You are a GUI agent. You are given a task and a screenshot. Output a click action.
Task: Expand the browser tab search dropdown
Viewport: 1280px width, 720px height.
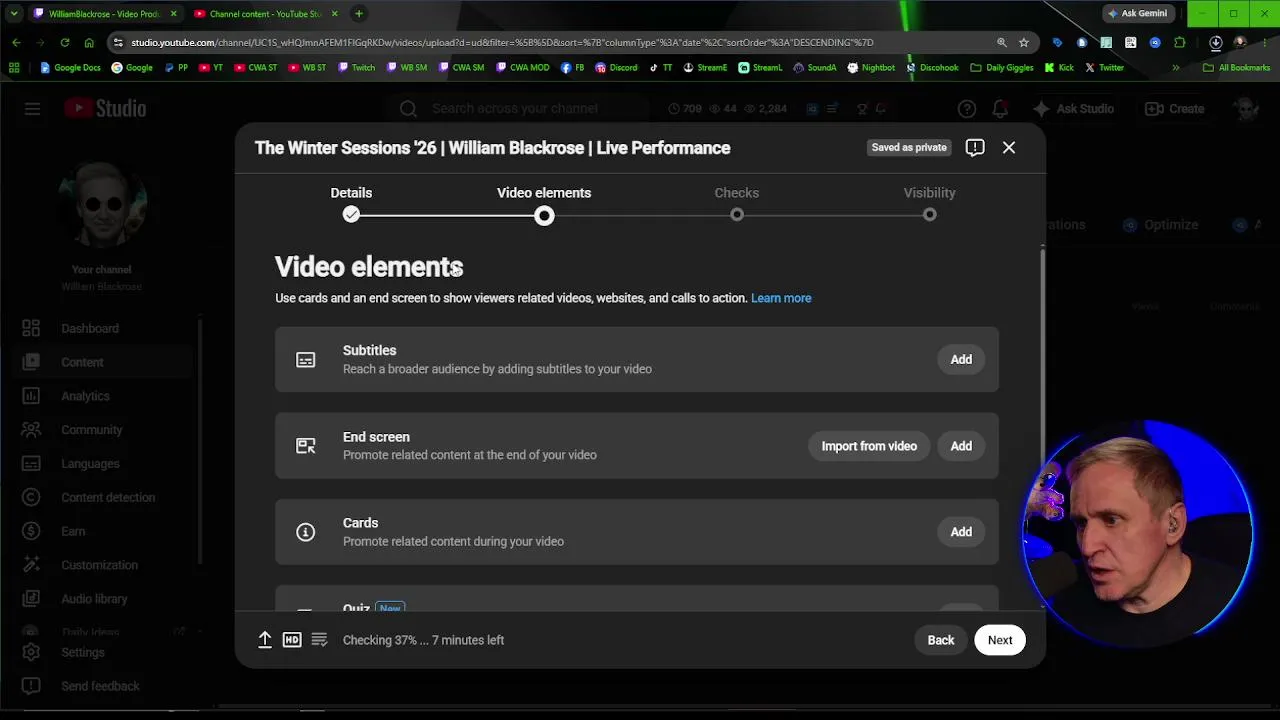[14, 14]
